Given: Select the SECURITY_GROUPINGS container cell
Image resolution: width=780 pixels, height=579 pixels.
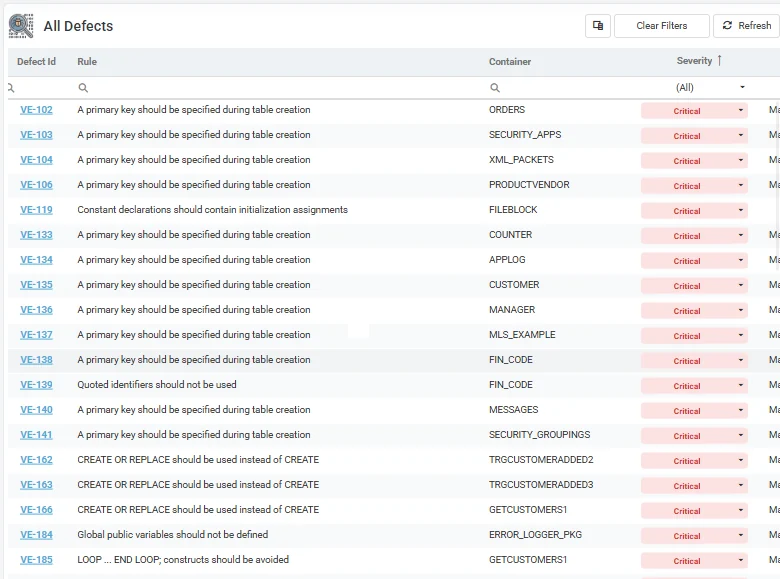Looking at the screenshot, I should [x=540, y=435].
